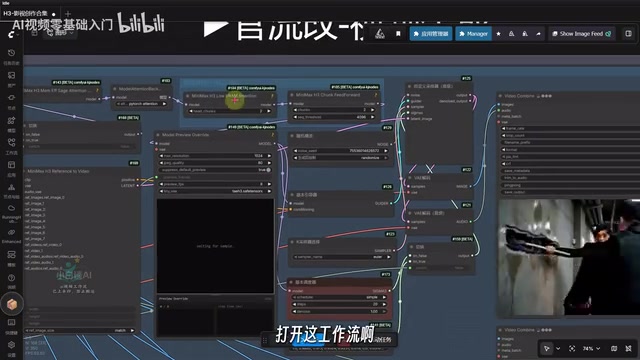Open the keyboard shortcuts sidebar icon
Image resolution: width=640 pixels, height=360 pixels.
(x=11, y=322)
